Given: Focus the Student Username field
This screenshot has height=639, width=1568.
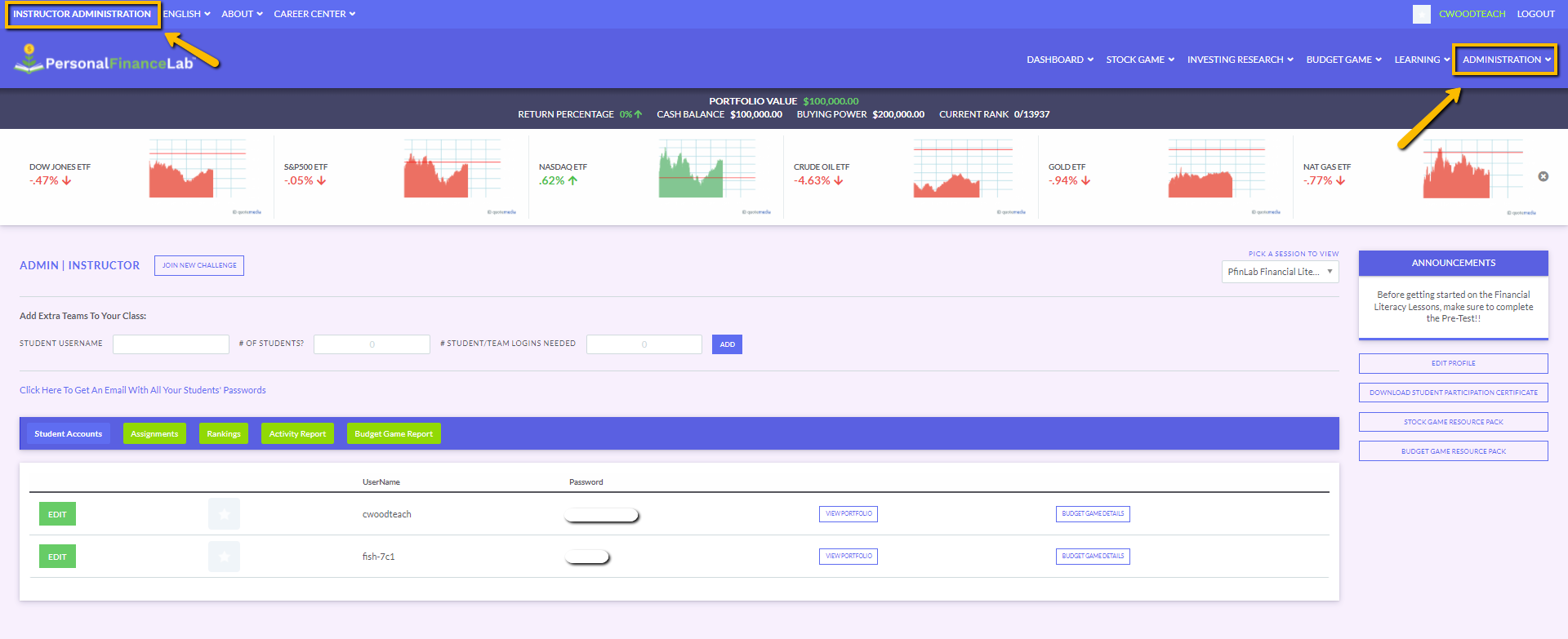Looking at the screenshot, I should 171,344.
